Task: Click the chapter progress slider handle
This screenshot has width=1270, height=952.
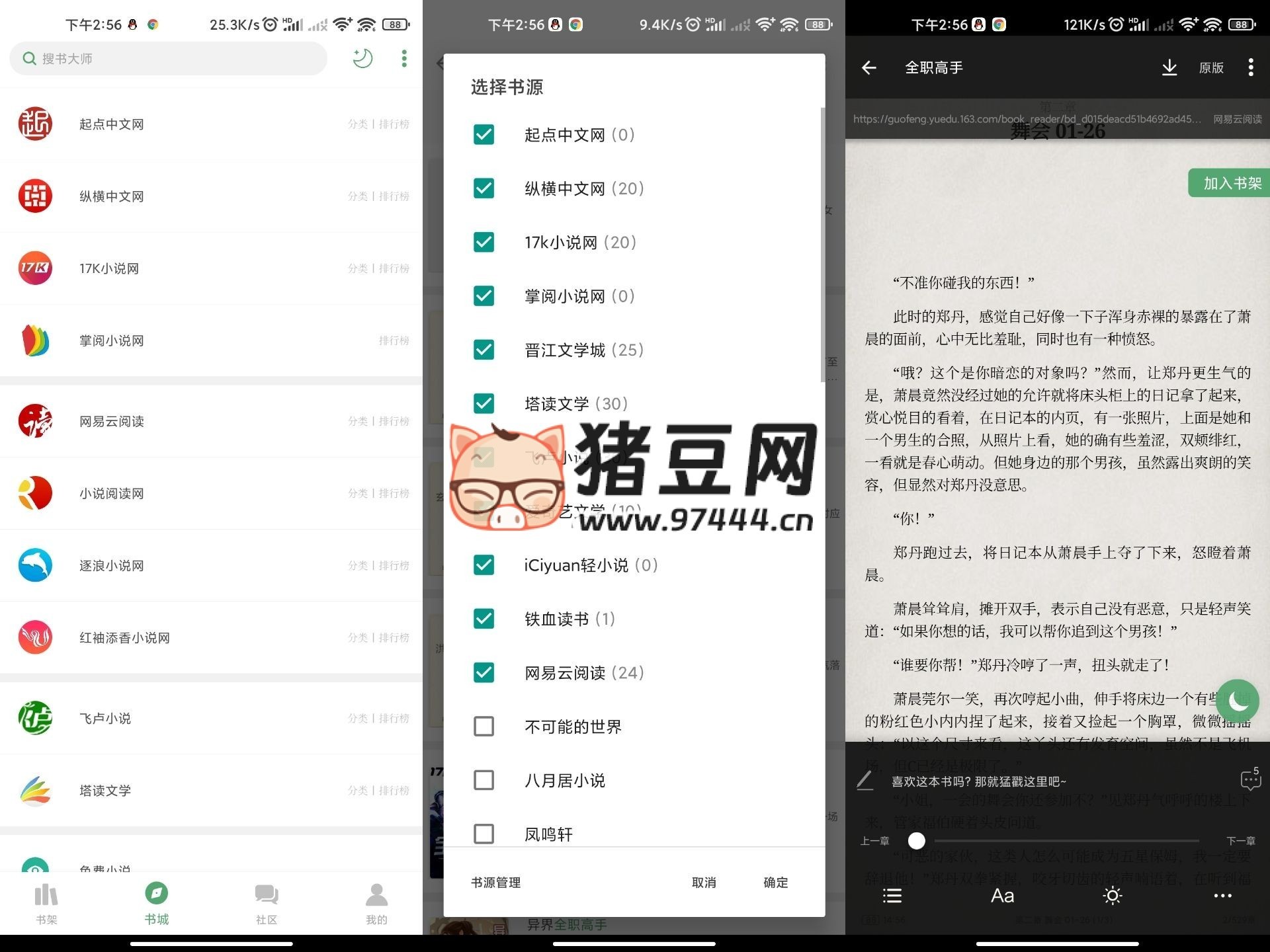Action: 917,841
